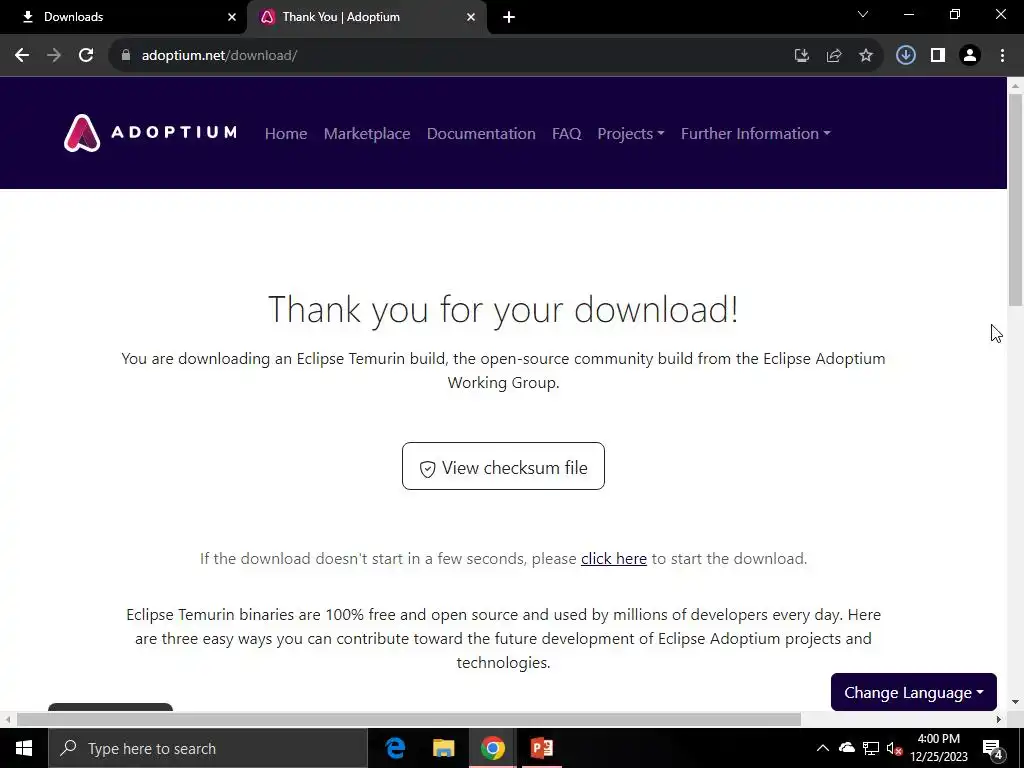Close the Downloads tab

pyautogui.click(x=232, y=18)
